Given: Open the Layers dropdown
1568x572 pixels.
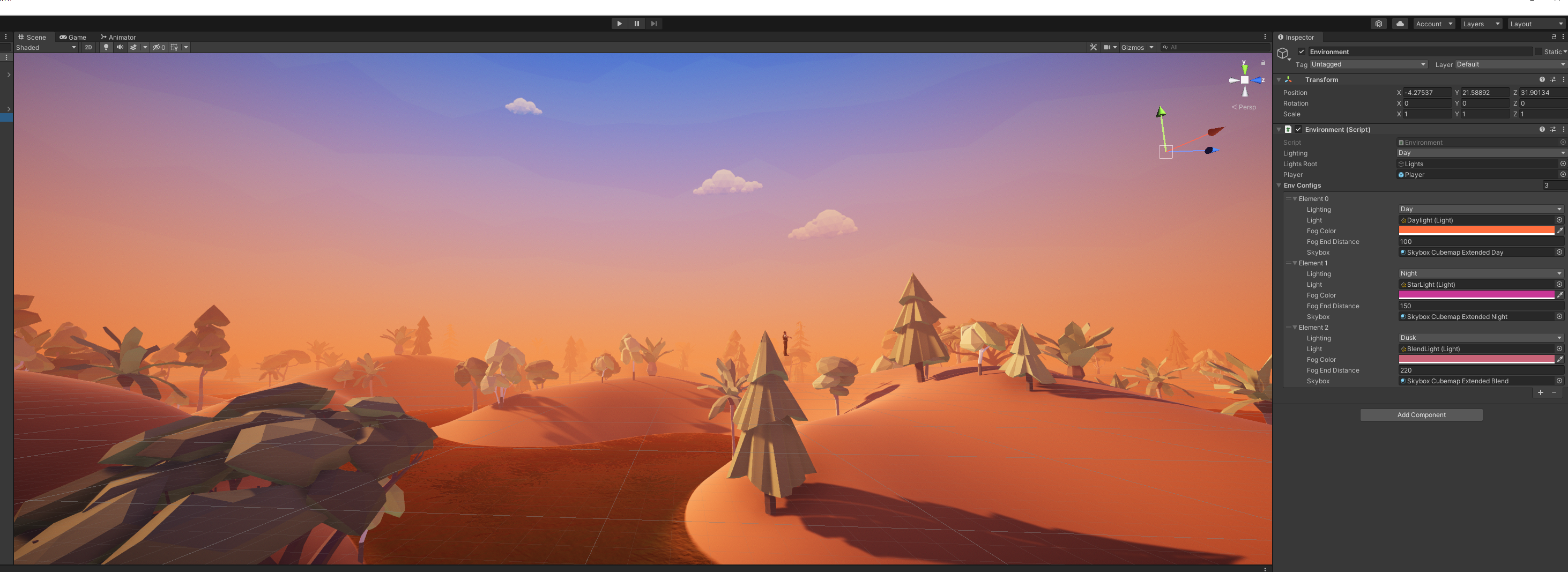Looking at the screenshot, I should click(1481, 24).
